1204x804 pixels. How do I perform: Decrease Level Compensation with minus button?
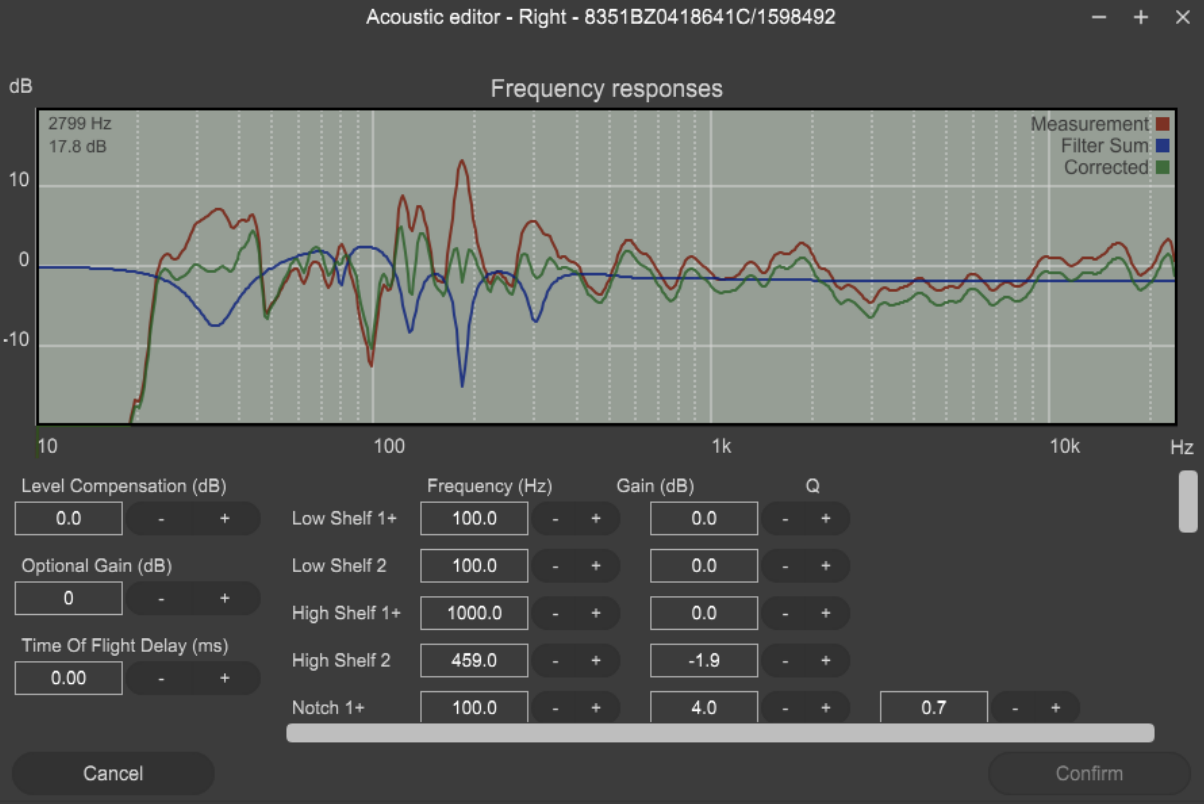coord(161,519)
